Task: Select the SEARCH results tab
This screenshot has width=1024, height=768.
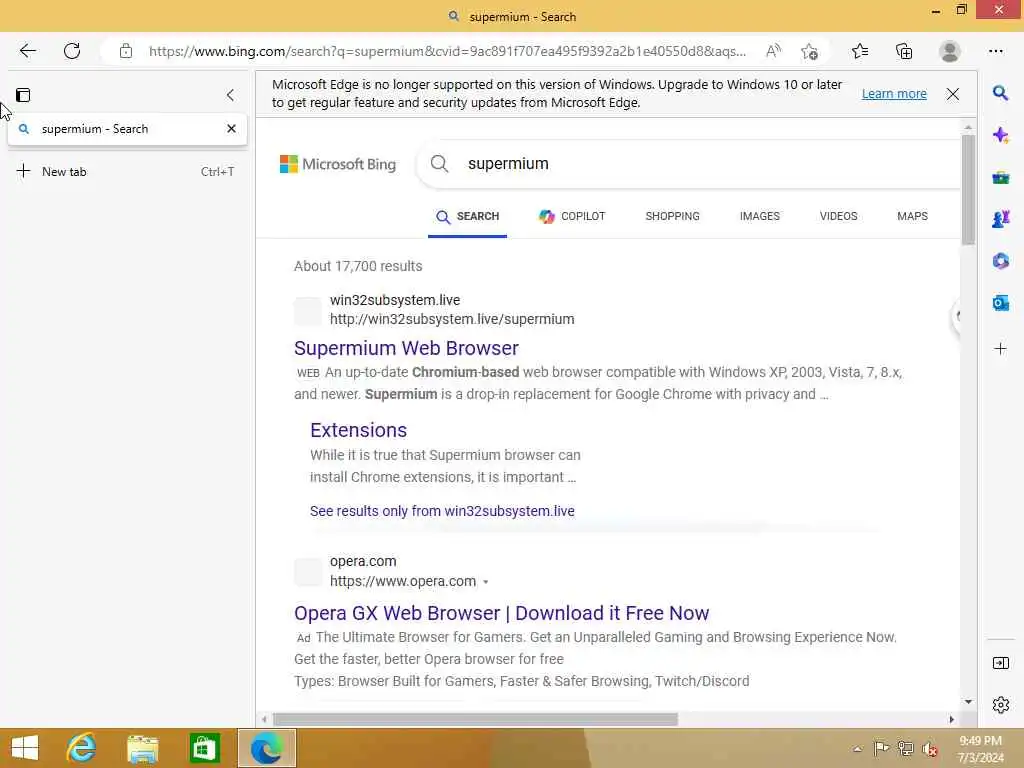Action: 468,217
